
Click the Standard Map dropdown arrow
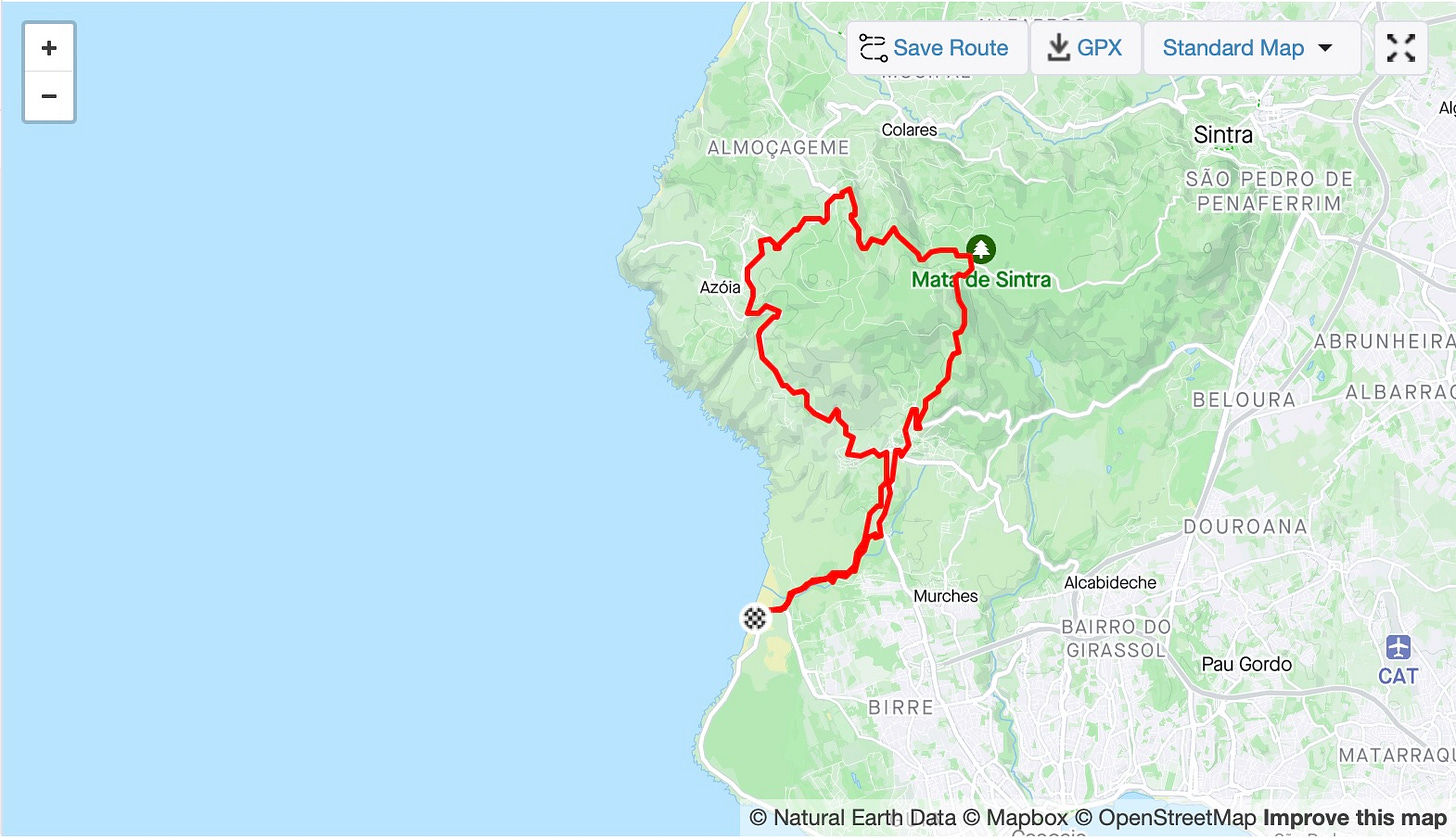coord(1326,48)
